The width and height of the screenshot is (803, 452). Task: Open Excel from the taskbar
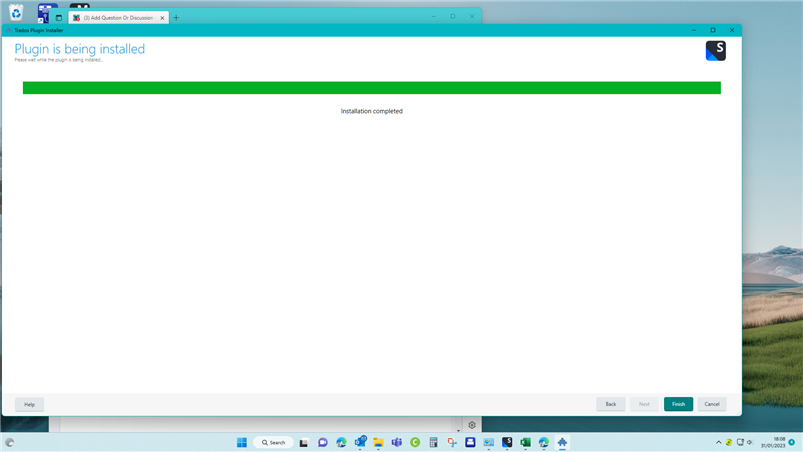525,442
